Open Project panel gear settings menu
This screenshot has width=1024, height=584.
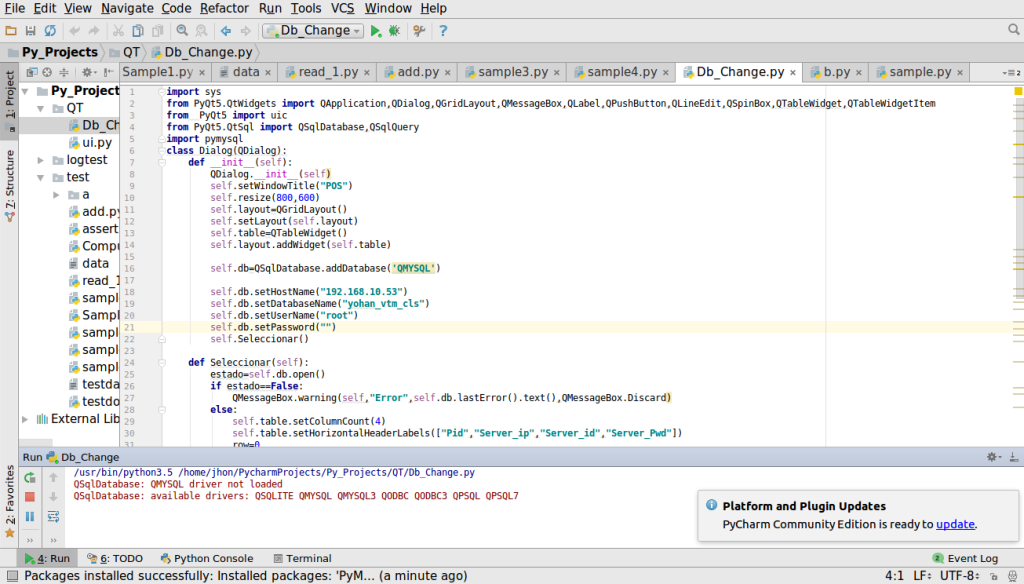[88, 73]
